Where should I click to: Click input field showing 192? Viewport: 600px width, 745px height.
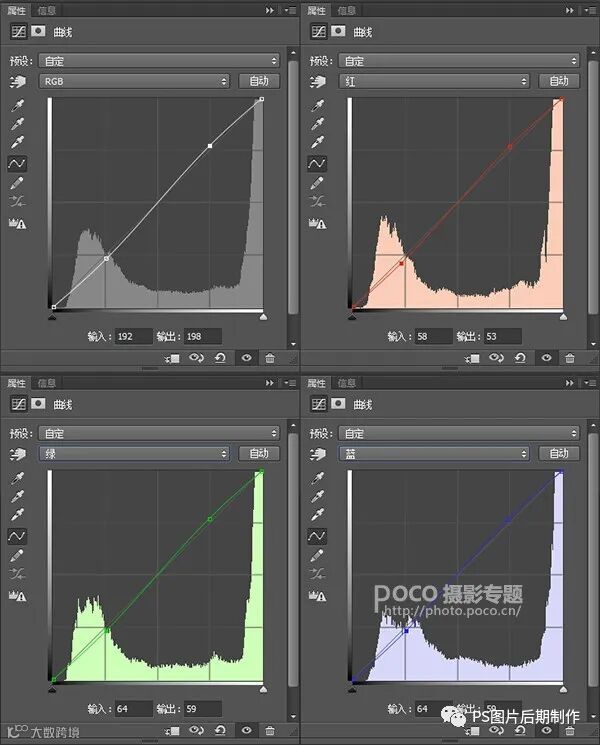tap(133, 336)
